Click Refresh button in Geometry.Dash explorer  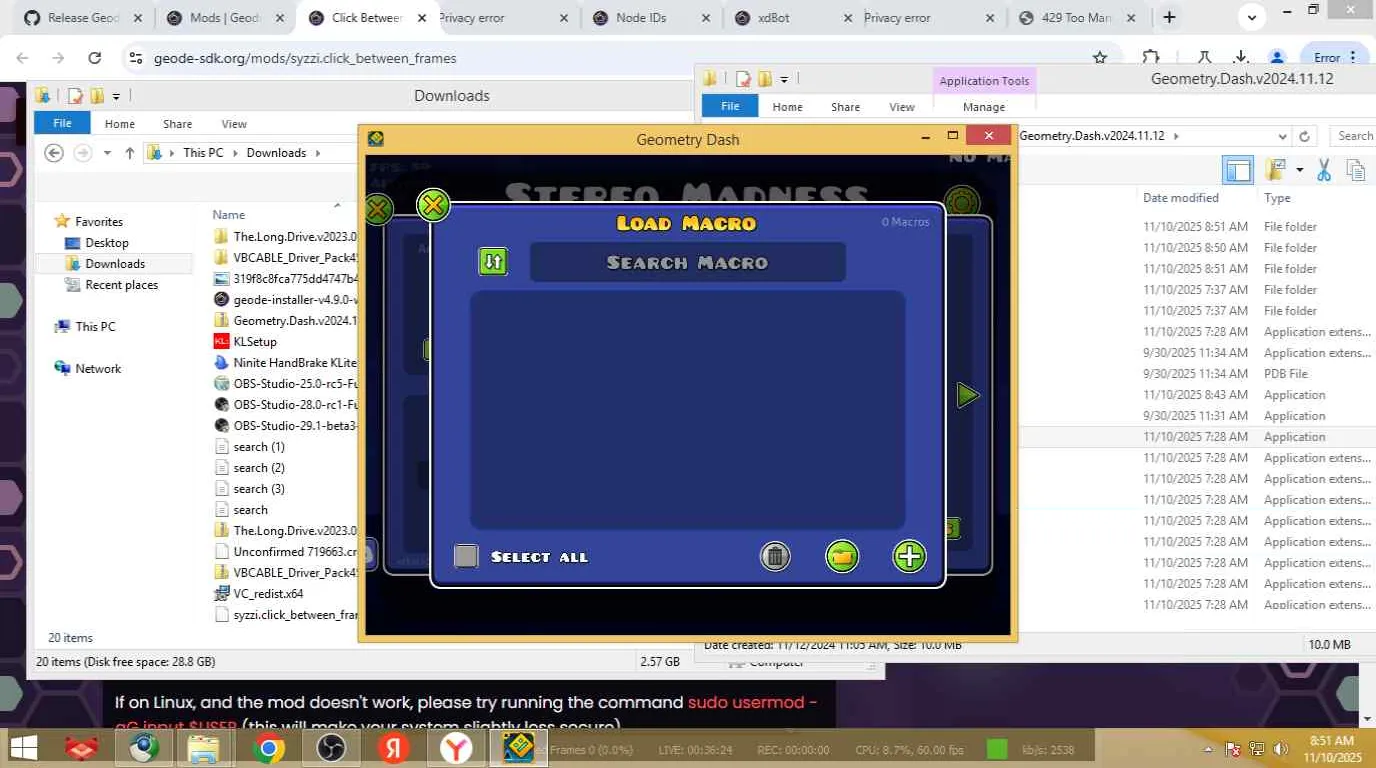[1304, 136]
